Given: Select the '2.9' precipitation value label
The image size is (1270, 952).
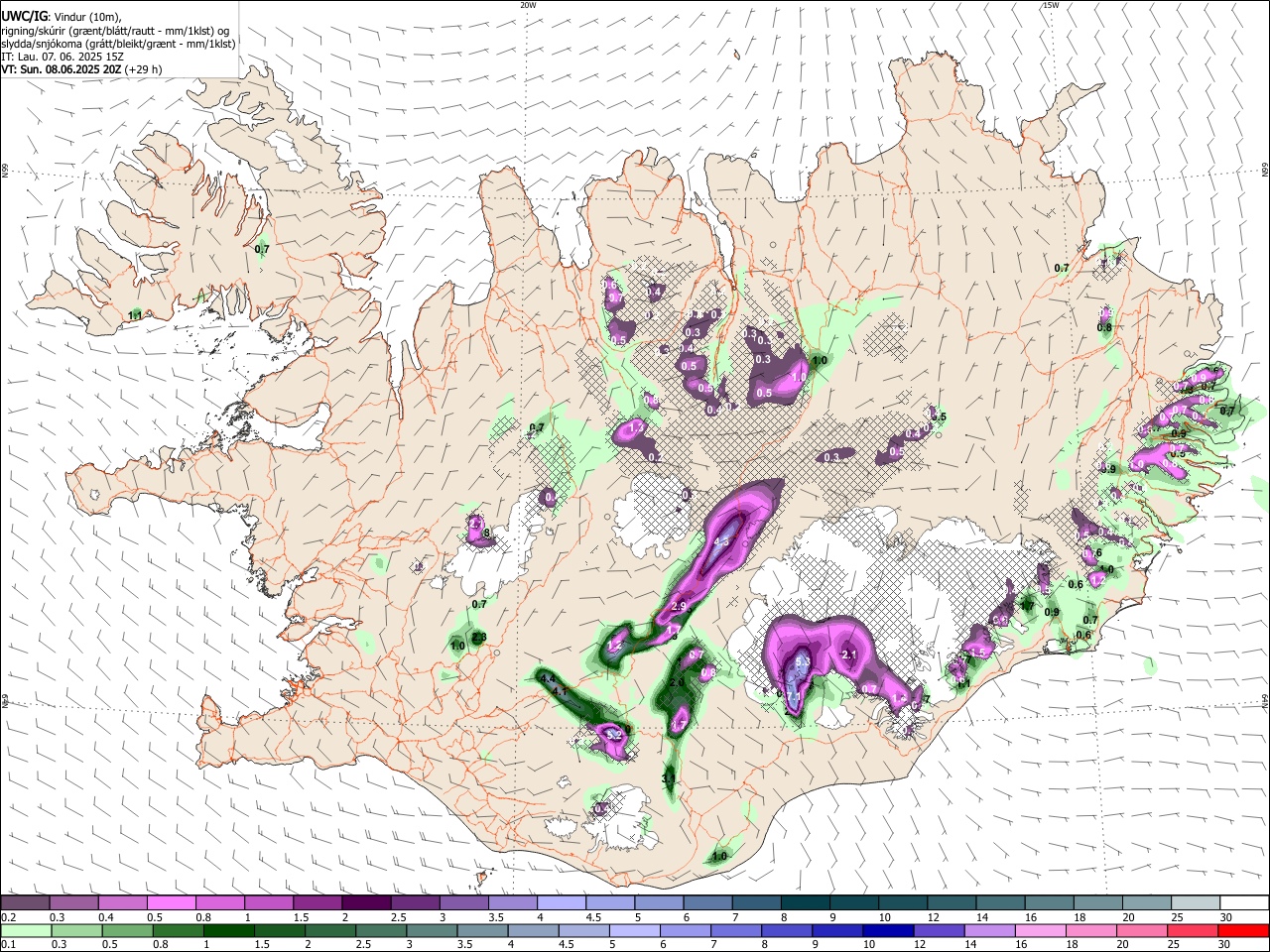Looking at the screenshot, I should coord(680,607).
